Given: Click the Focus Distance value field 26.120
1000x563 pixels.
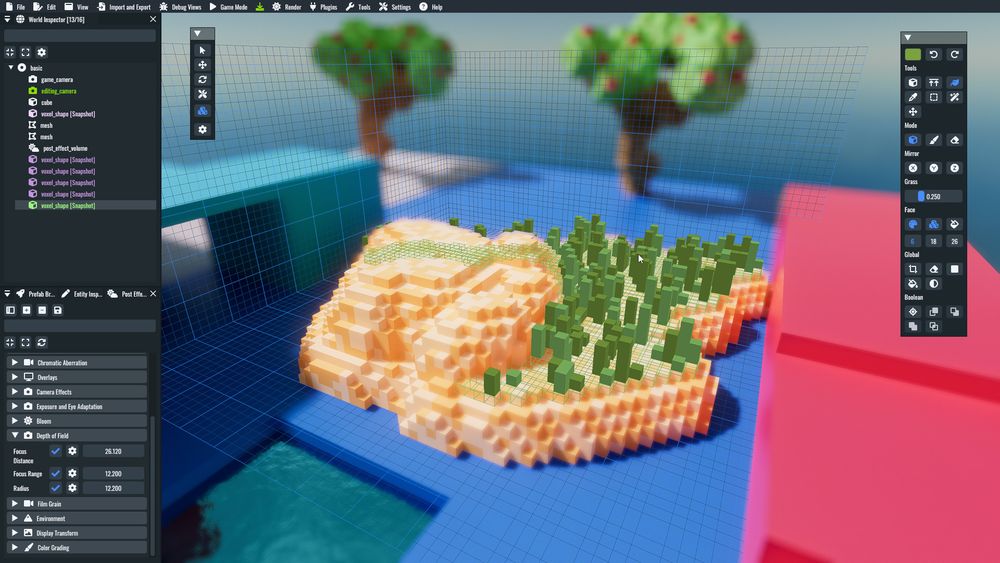Looking at the screenshot, I should pos(114,451).
